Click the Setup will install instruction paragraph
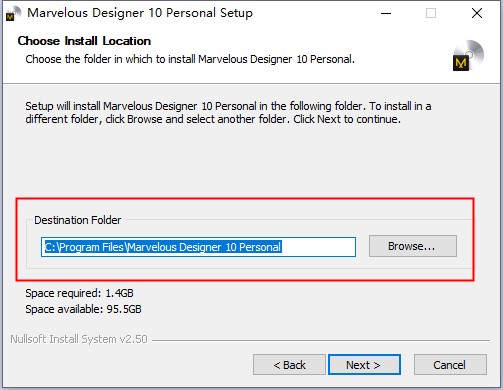503x390 pixels. coord(228,113)
